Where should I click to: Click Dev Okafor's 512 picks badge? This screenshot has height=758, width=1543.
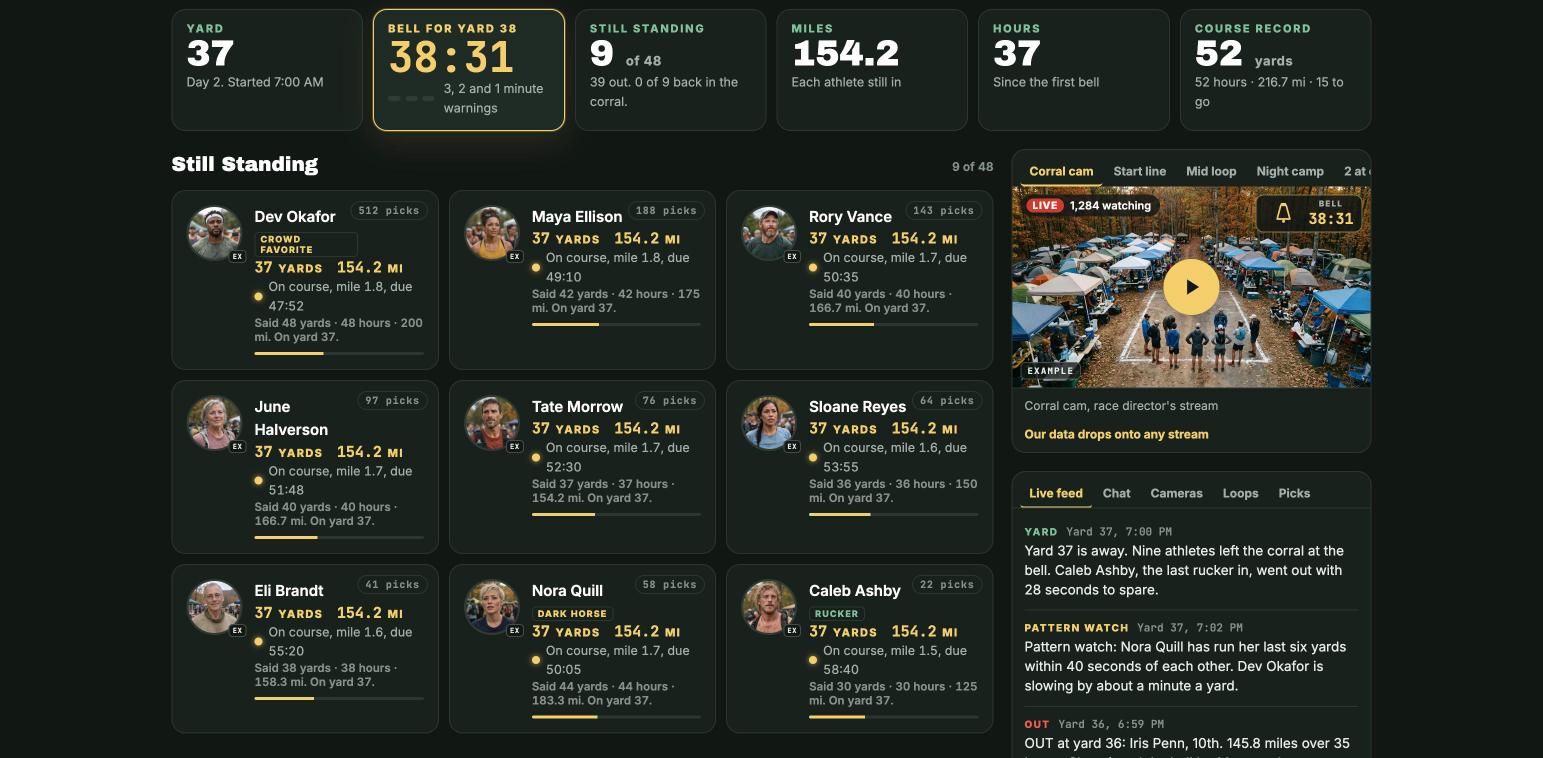tap(389, 211)
